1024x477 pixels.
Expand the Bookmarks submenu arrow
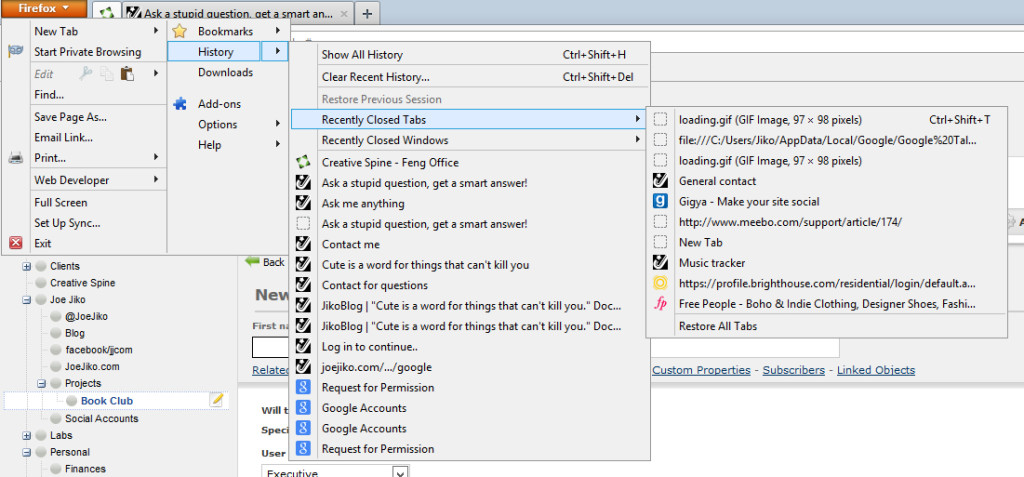[278, 30]
